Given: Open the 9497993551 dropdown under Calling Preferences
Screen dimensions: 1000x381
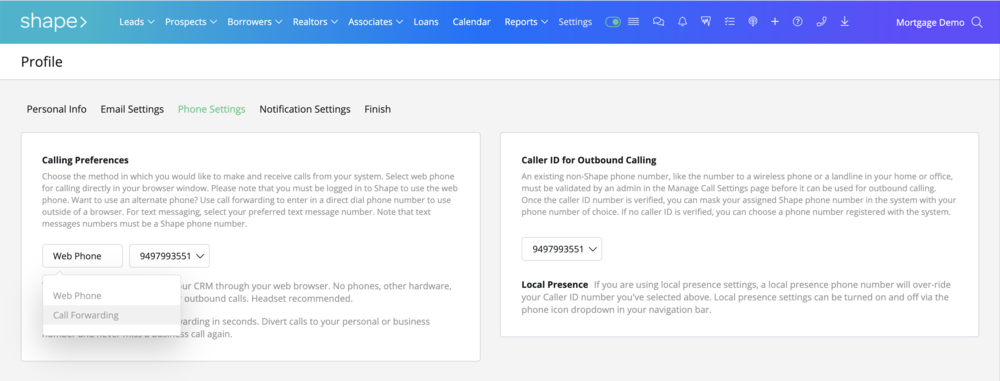Looking at the screenshot, I should point(170,256).
